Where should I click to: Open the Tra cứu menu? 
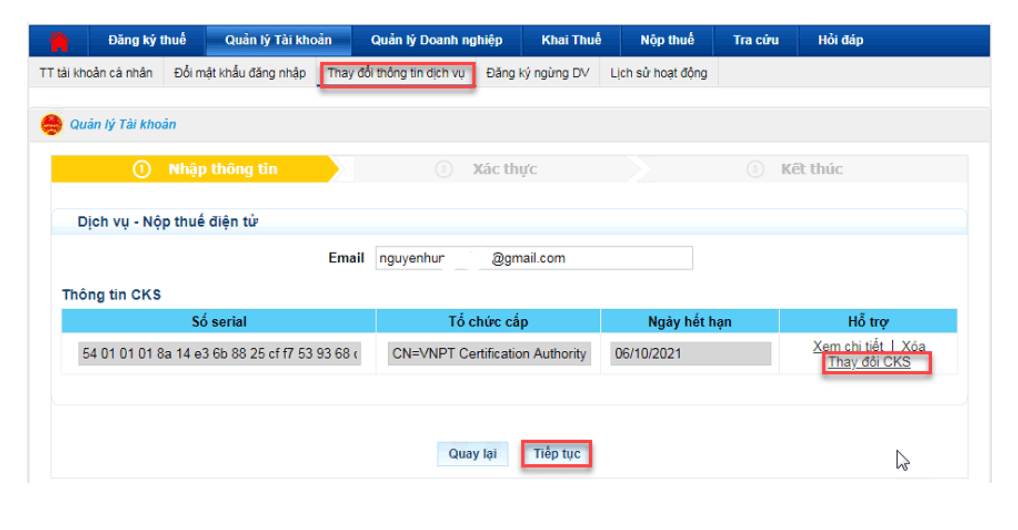pyautogui.click(x=756, y=40)
